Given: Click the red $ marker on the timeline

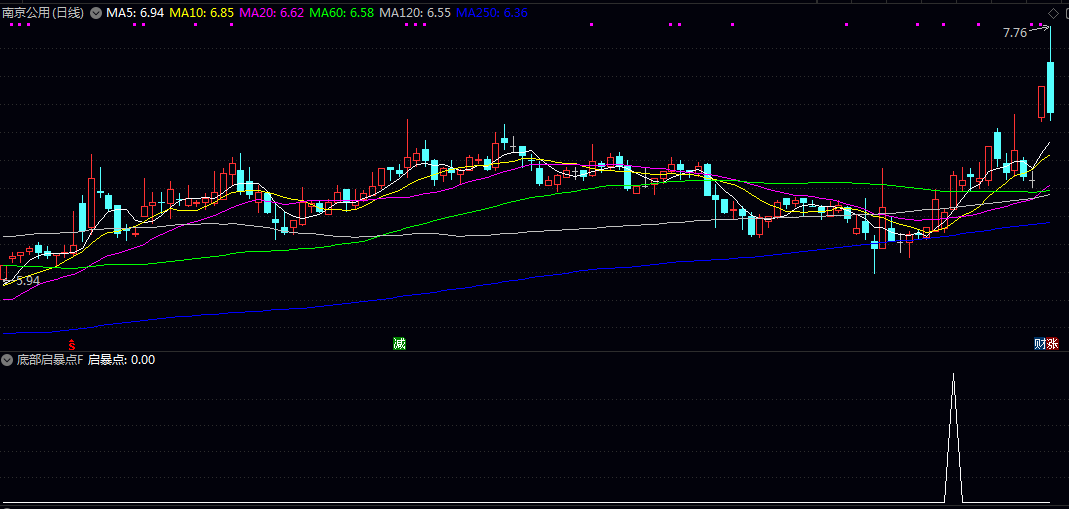Looking at the screenshot, I should pyautogui.click(x=71, y=344).
